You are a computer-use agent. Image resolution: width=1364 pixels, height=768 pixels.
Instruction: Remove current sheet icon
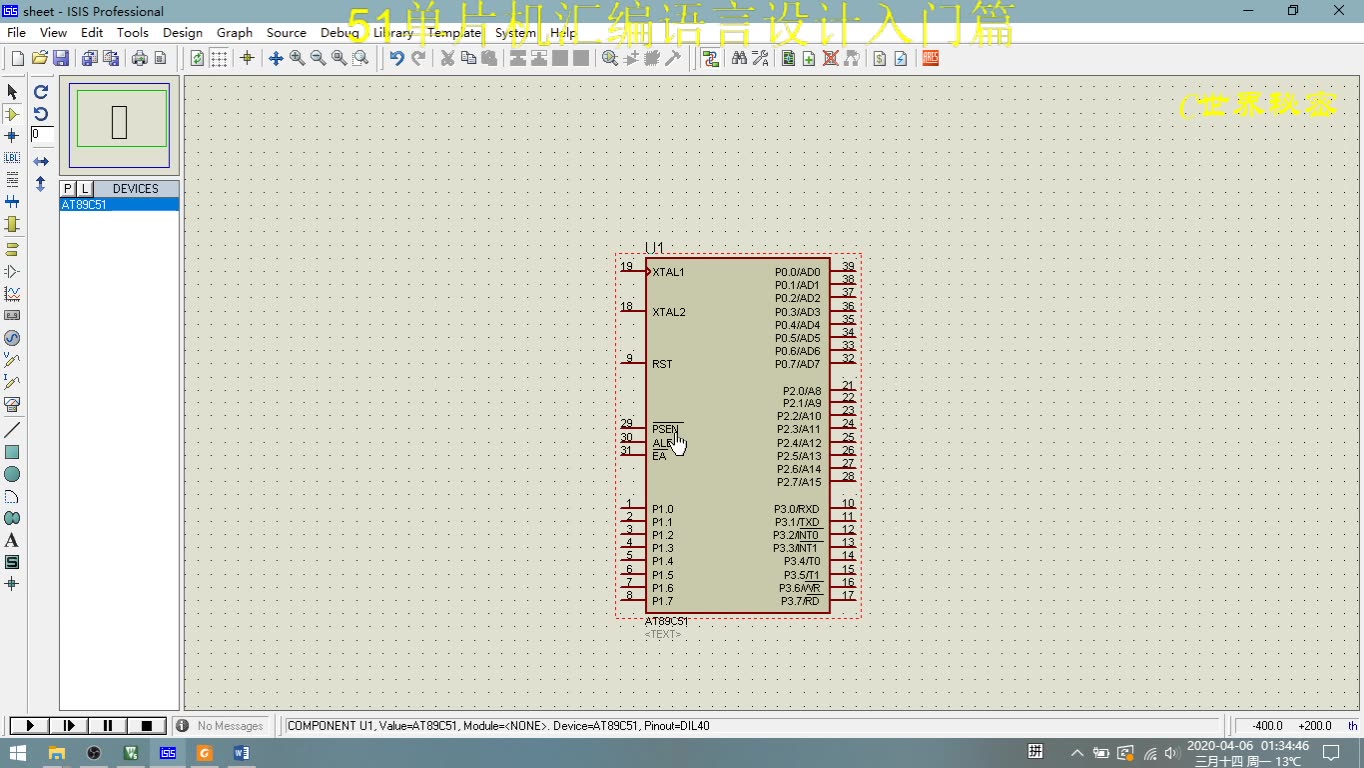click(830, 59)
